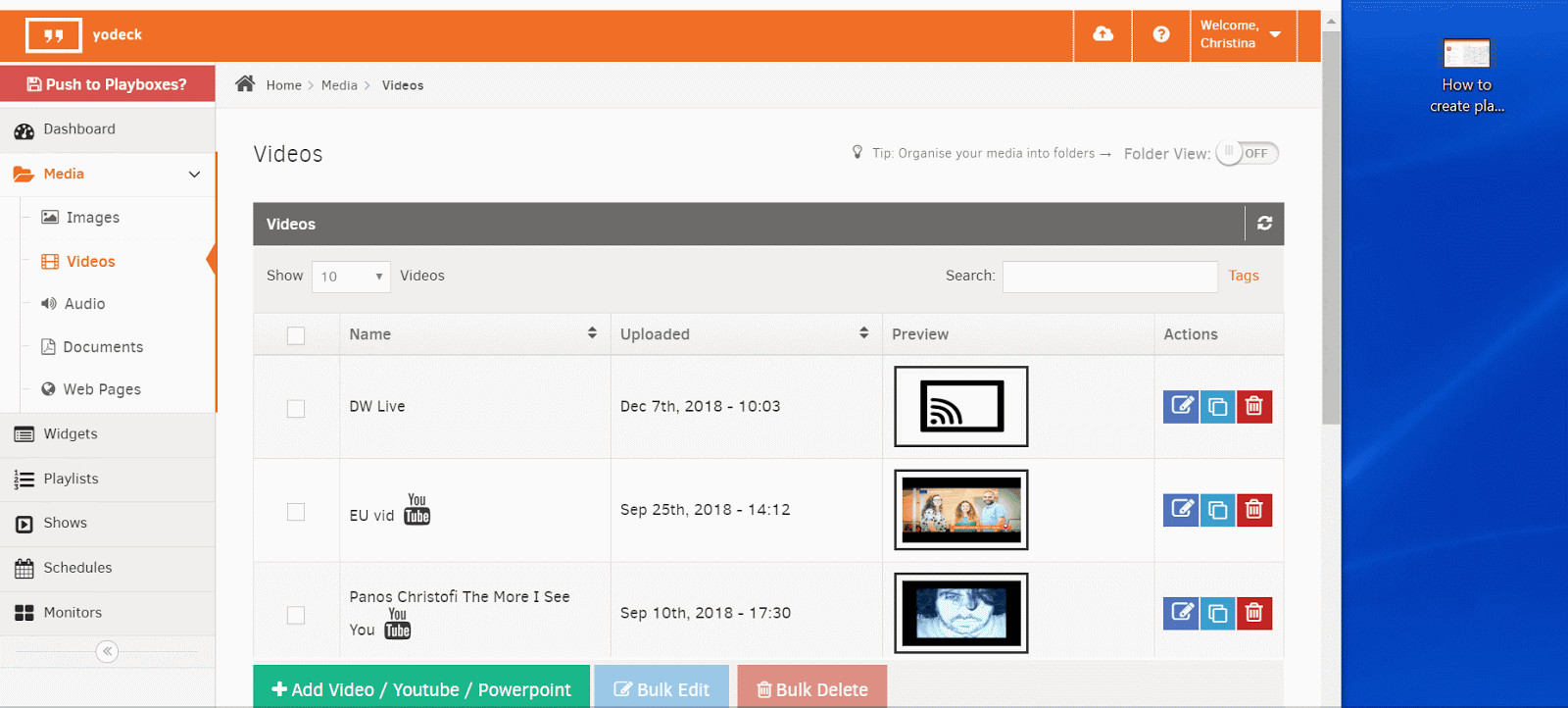Check the EU vid row checkbox
The height and width of the screenshot is (708, 1568).
[x=296, y=512]
